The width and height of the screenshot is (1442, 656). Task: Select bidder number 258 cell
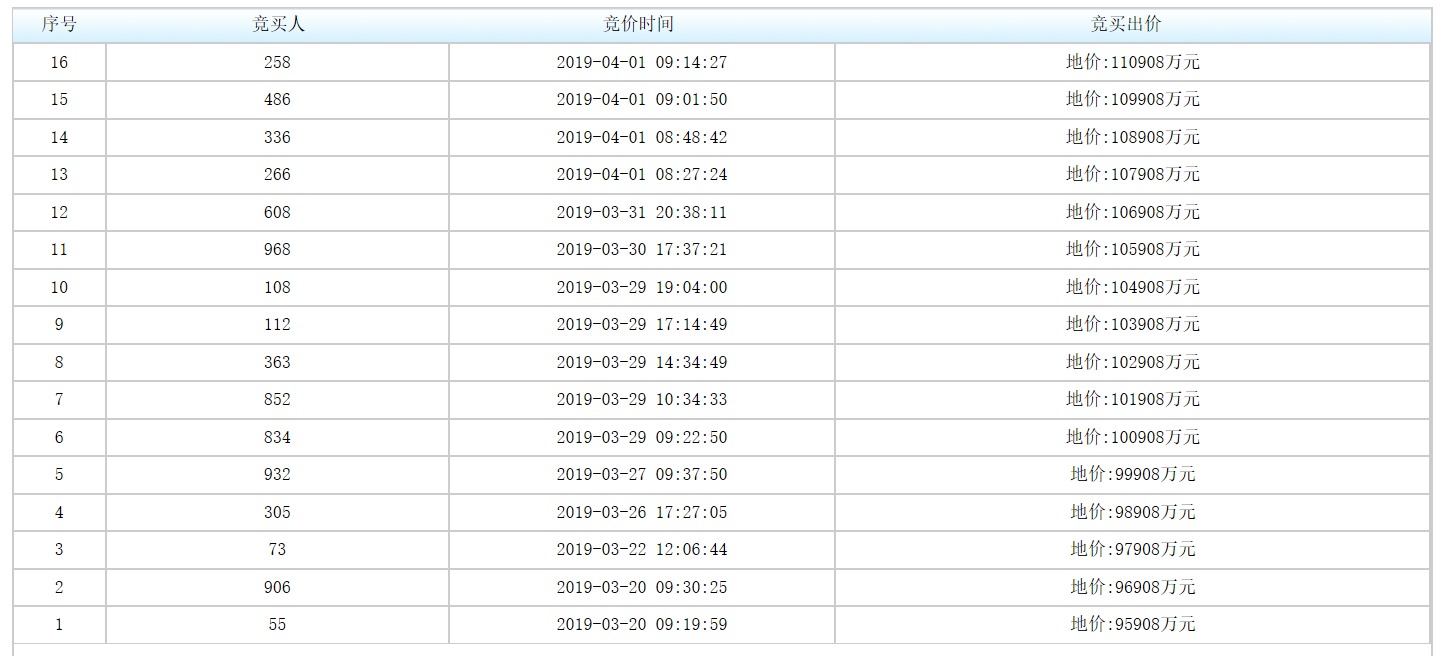click(277, 62)
